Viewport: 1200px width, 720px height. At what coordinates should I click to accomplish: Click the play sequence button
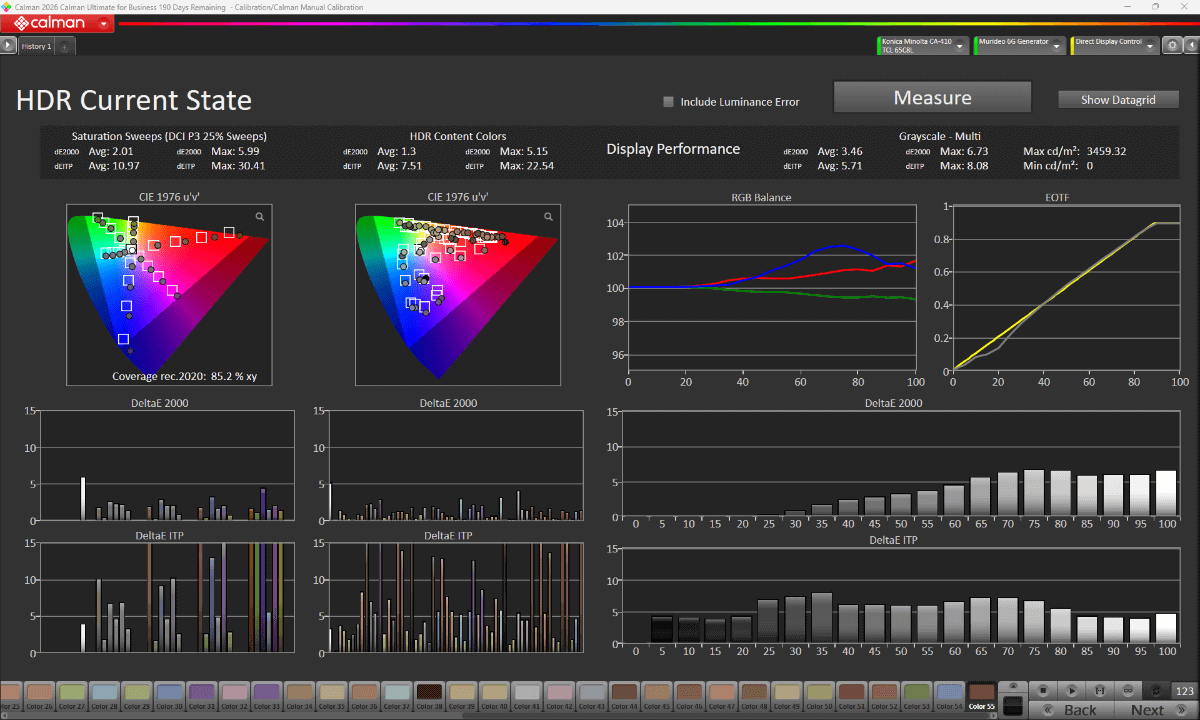coord(1071,690)
